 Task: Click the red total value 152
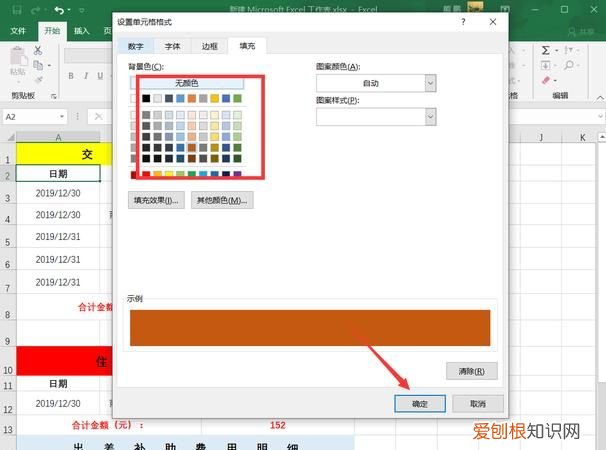[x=277, y=426]
